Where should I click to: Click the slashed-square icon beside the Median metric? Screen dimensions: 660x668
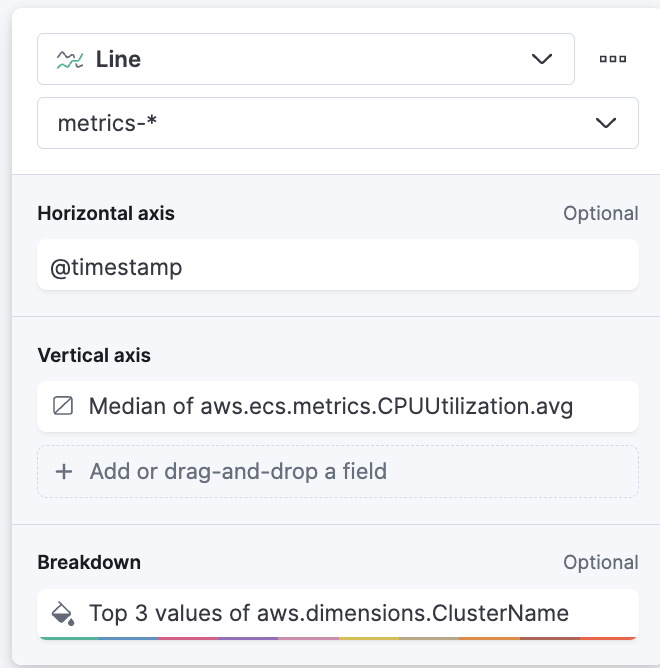click(x=63, y=407)
